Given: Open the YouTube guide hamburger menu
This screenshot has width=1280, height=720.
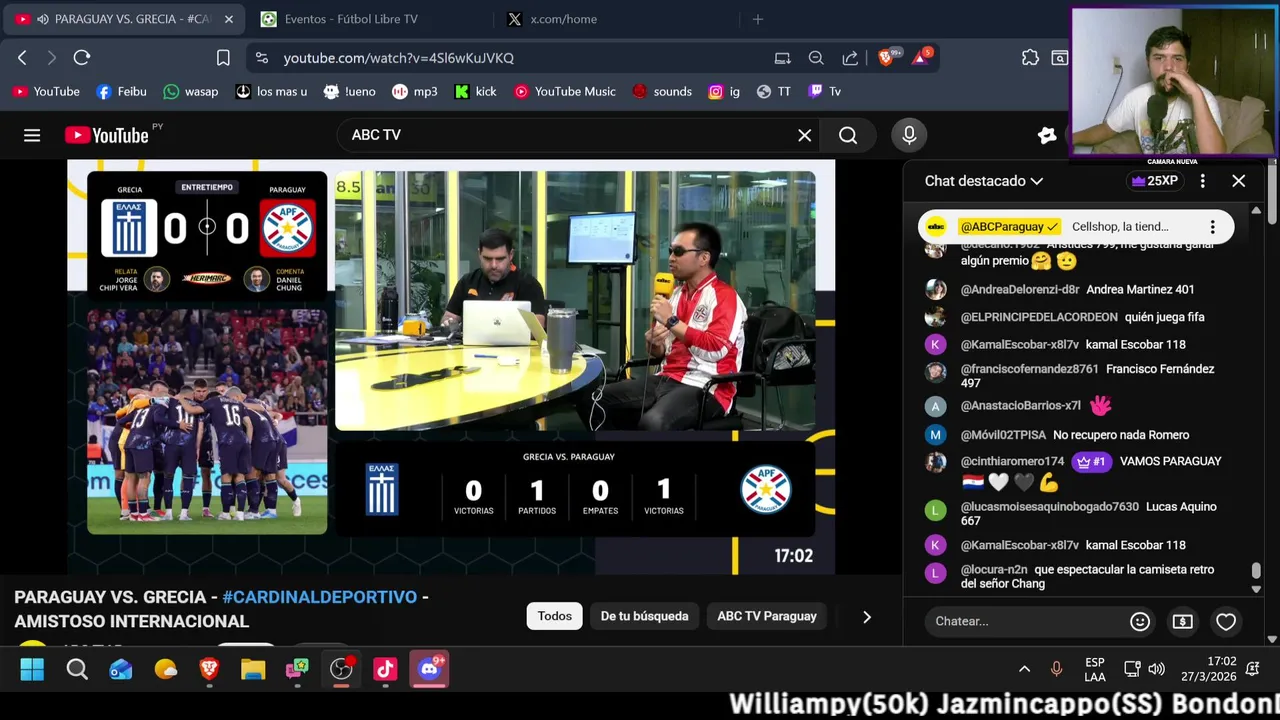Looking at the screenshot, I should coord(32,135).
